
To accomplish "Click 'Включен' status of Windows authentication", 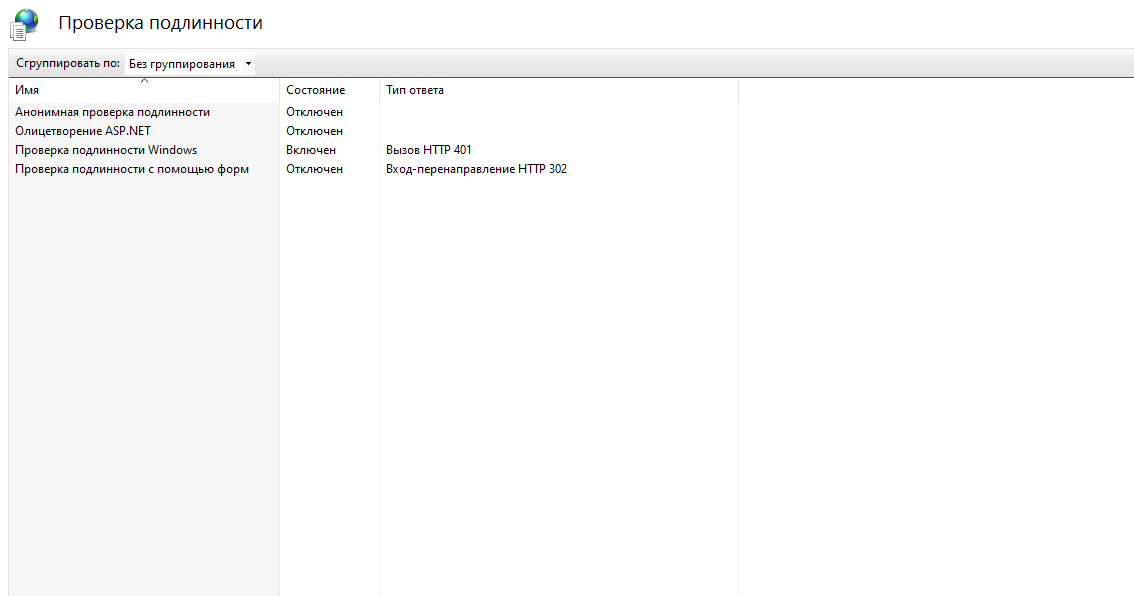I will coord(311,150).
